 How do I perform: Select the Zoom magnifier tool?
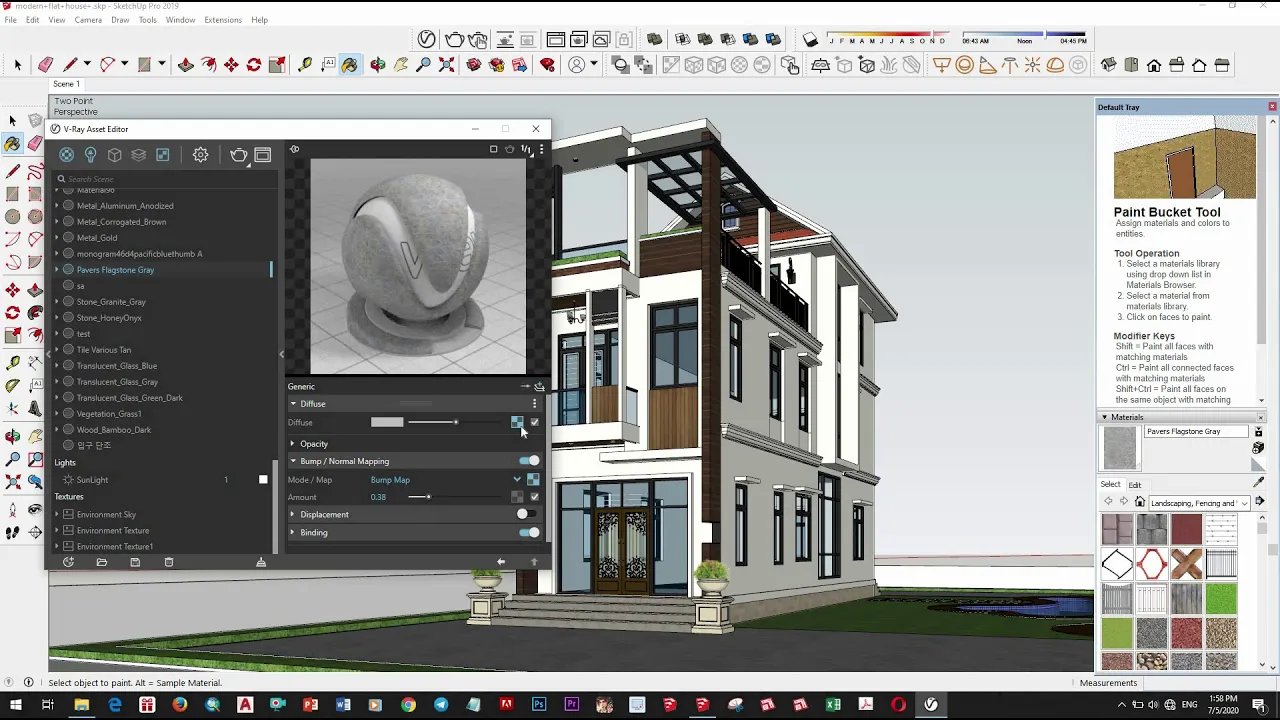[423, 65]
